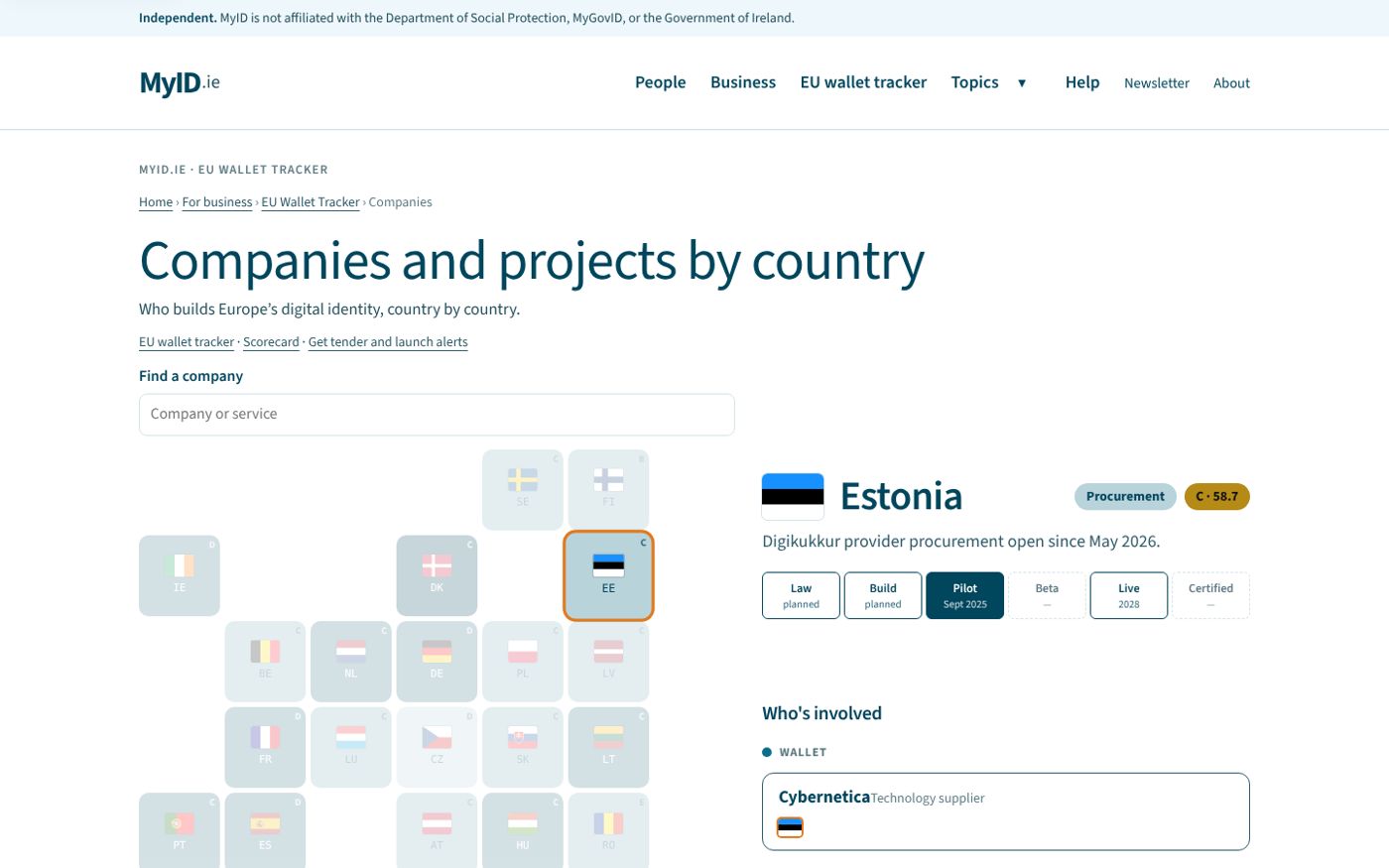Select the Netherlands (NL) country tile
Viewport: 1389px width, 868px height.
pyautogui.click(x=351, y=662)
